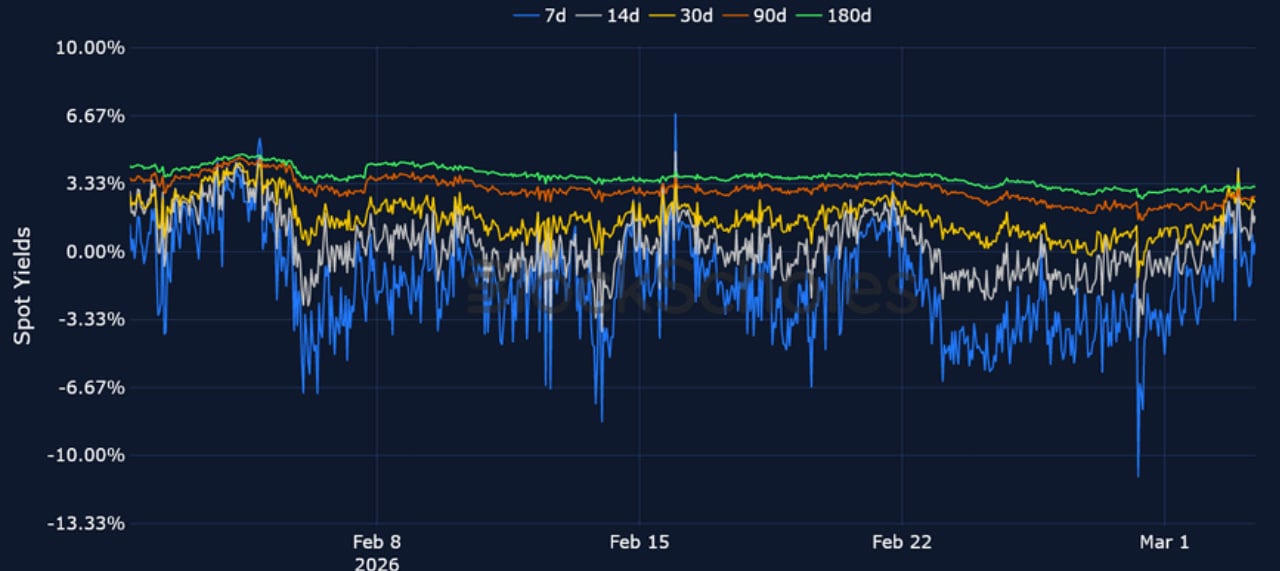Click the -13.33% y-axis tick label

(86, 524)
